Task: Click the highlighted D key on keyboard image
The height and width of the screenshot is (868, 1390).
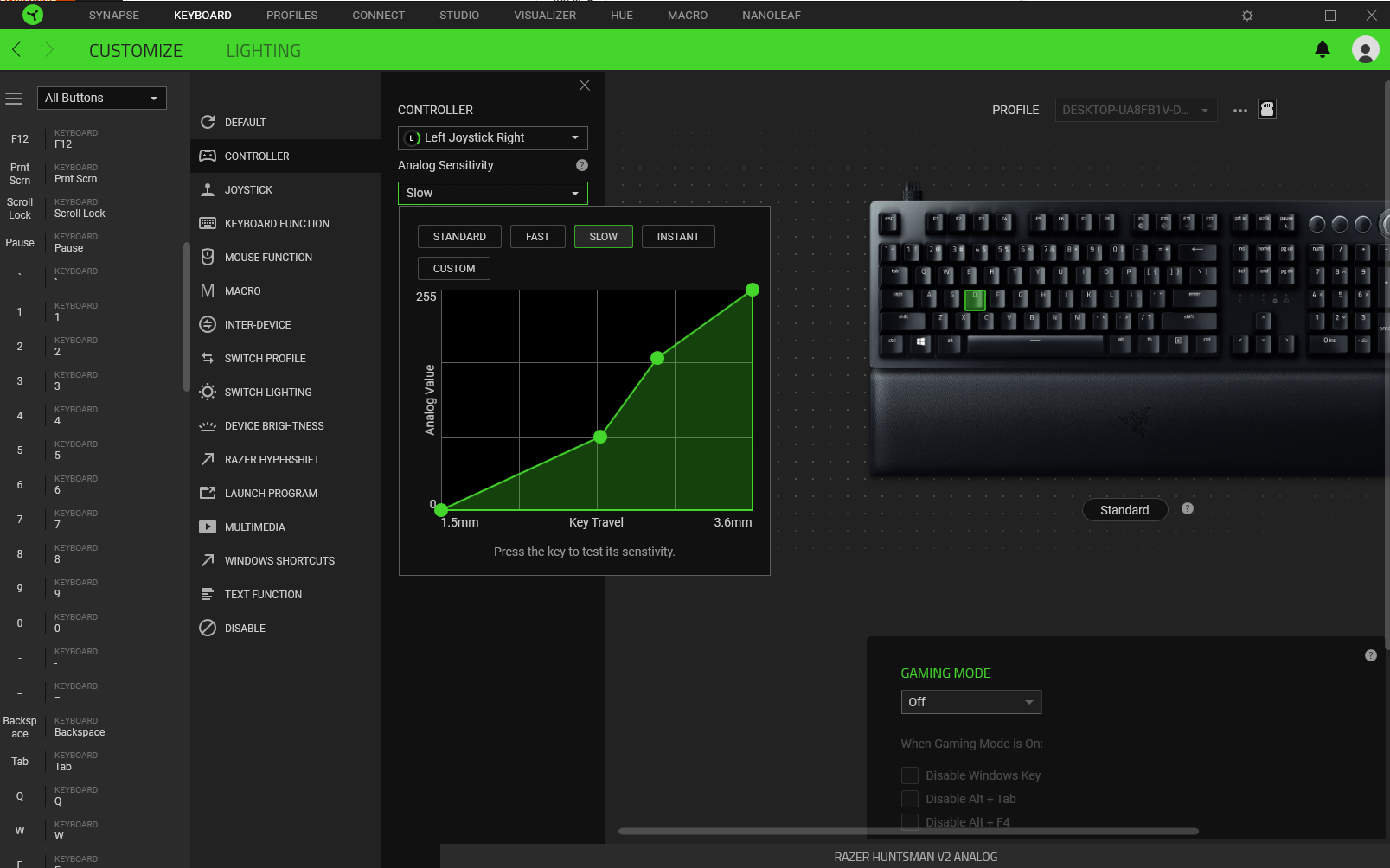Action: coord(975,300)
